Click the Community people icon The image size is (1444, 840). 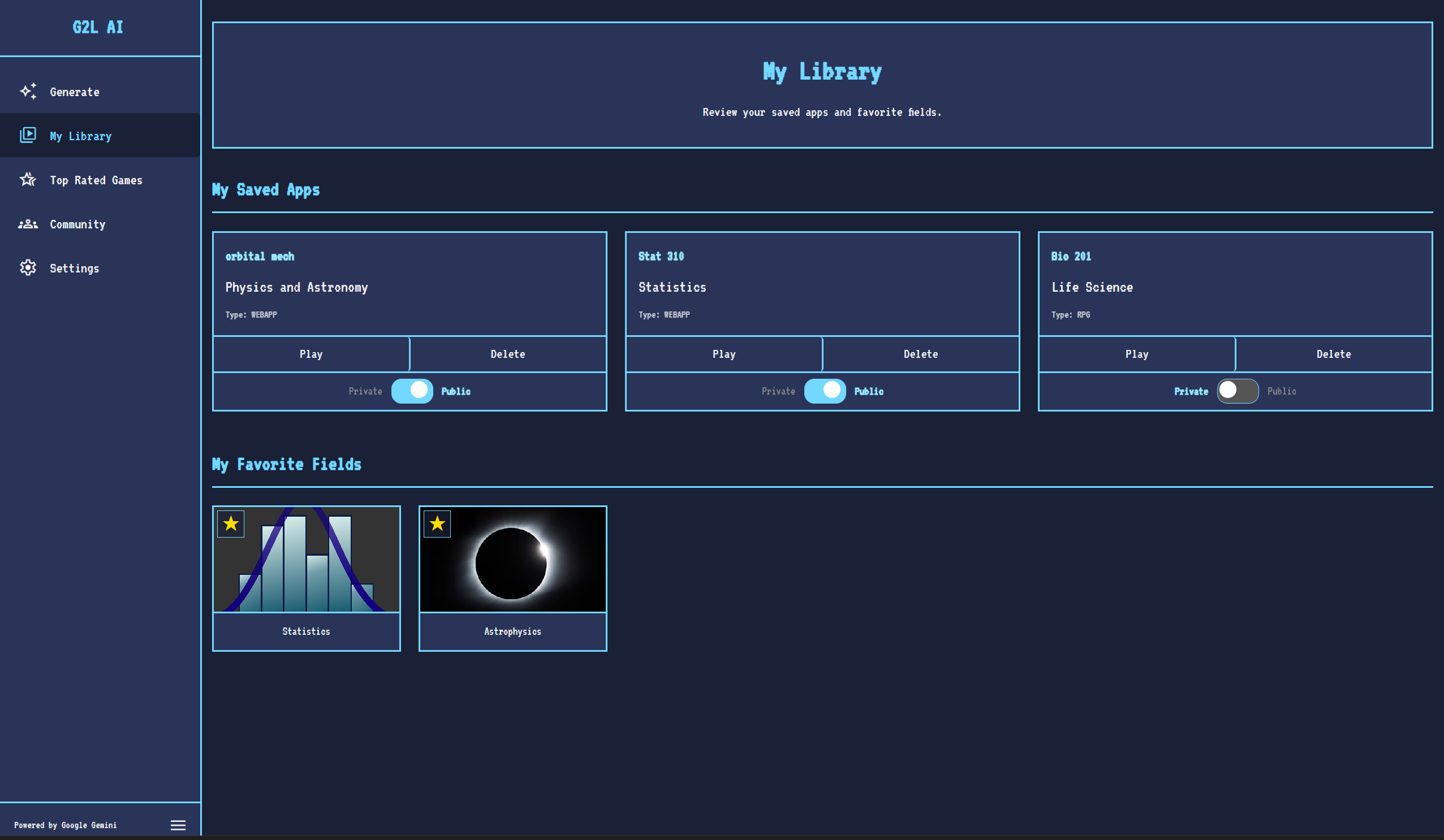coord(28,224)
